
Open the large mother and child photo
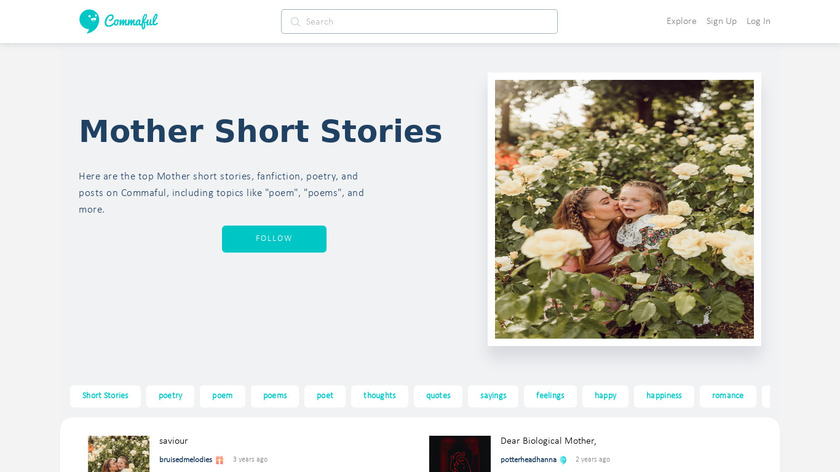coord(624,209)
